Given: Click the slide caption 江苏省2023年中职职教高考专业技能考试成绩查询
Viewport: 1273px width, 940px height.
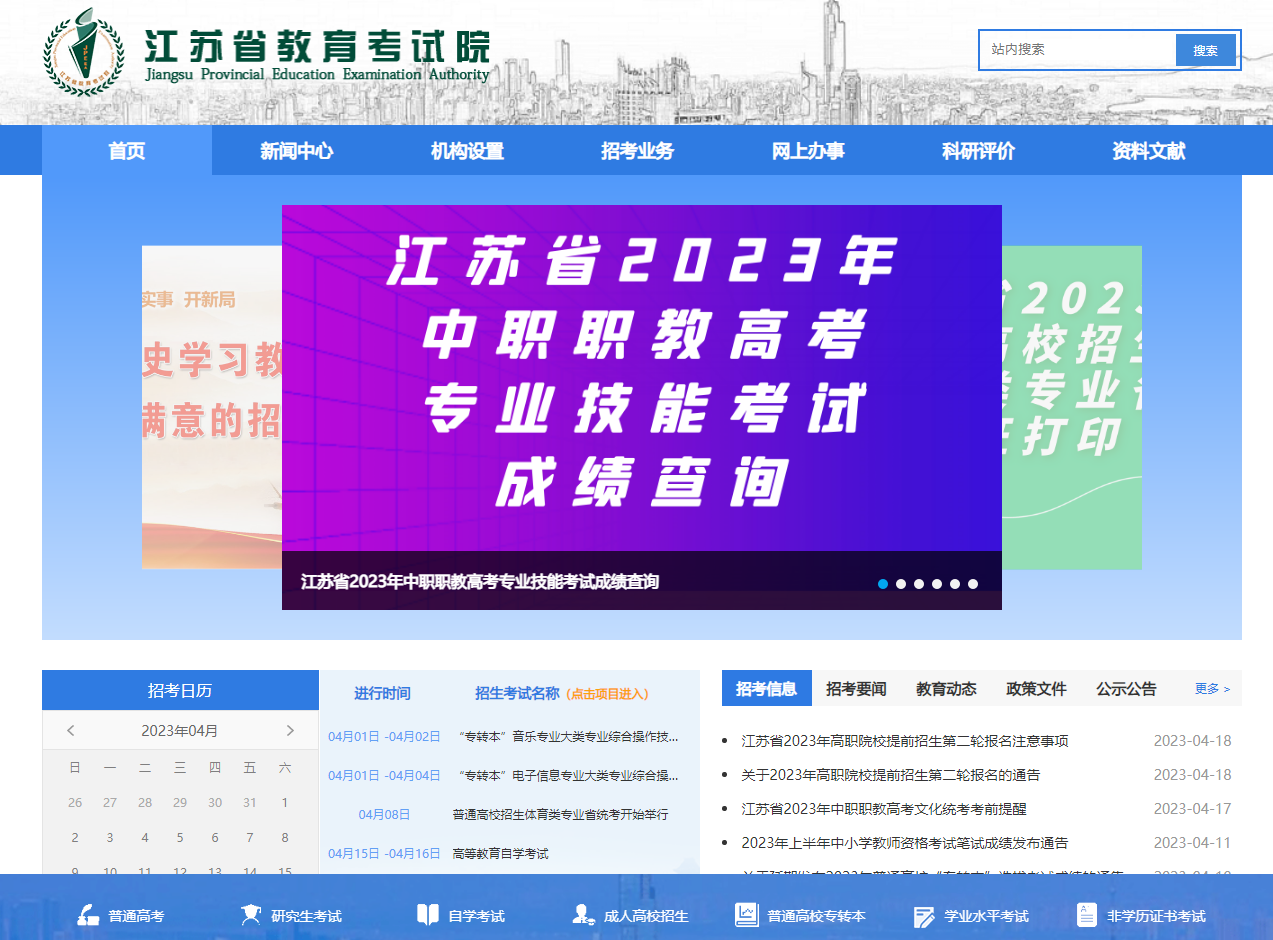Looking at the screenshot, I should click(480, 582).
